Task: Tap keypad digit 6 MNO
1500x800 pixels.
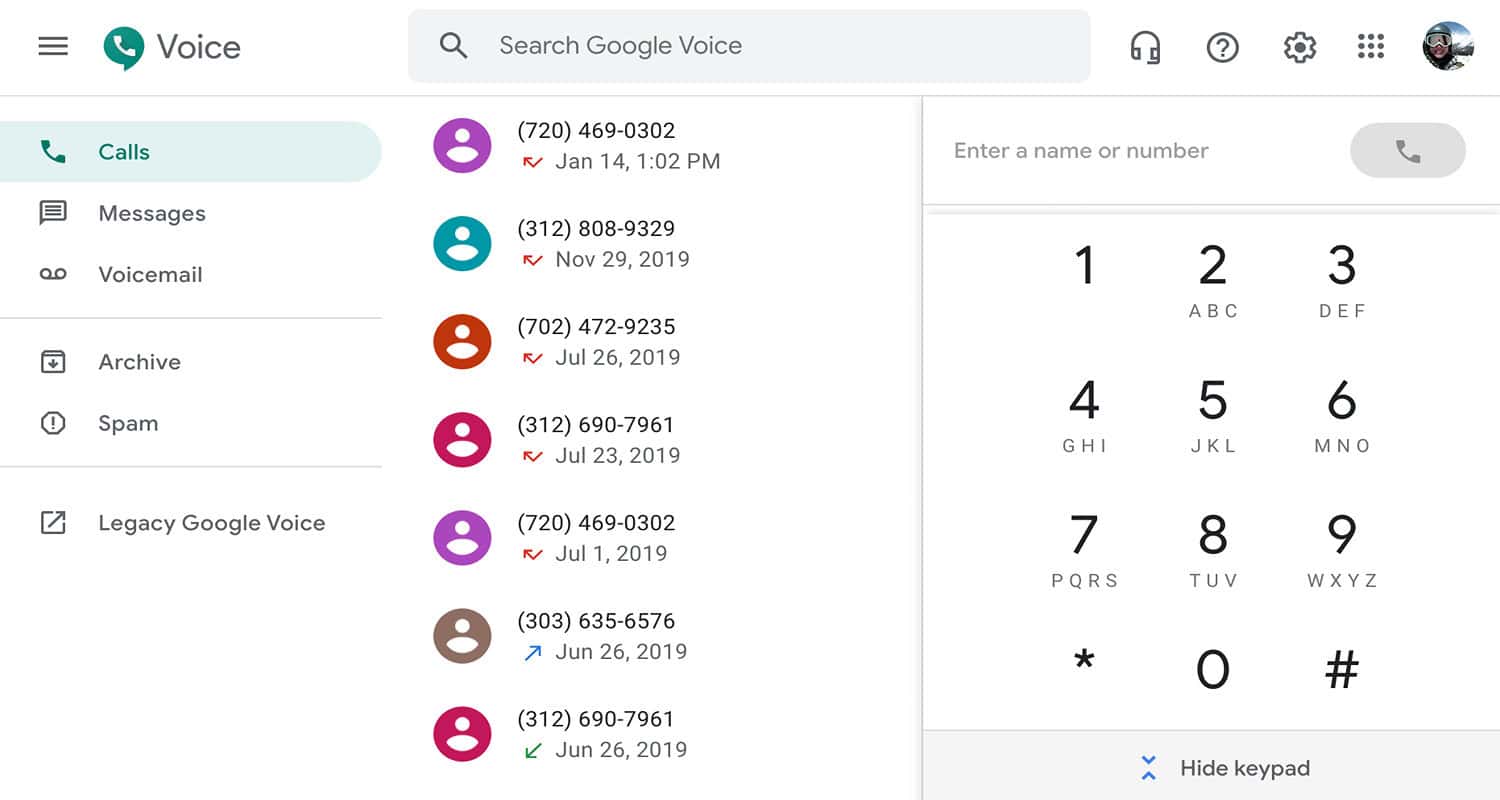Action: (1341, 415)
